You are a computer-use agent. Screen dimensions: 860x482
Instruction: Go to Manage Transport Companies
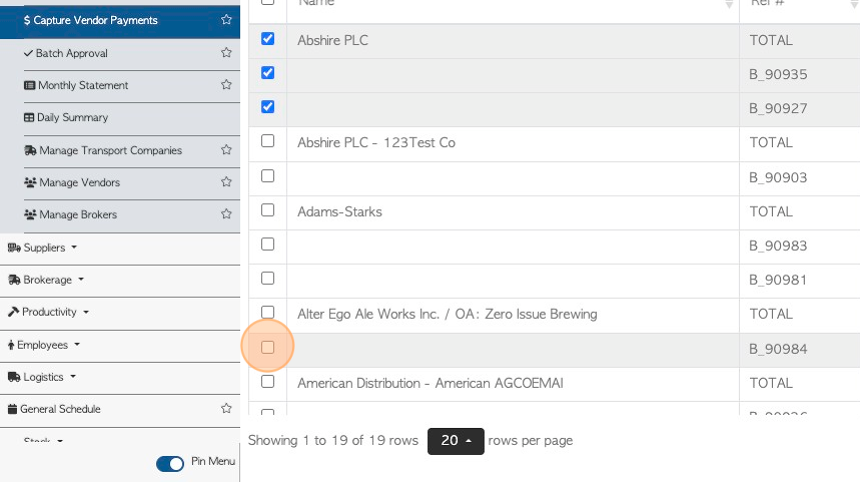point(111,150)
